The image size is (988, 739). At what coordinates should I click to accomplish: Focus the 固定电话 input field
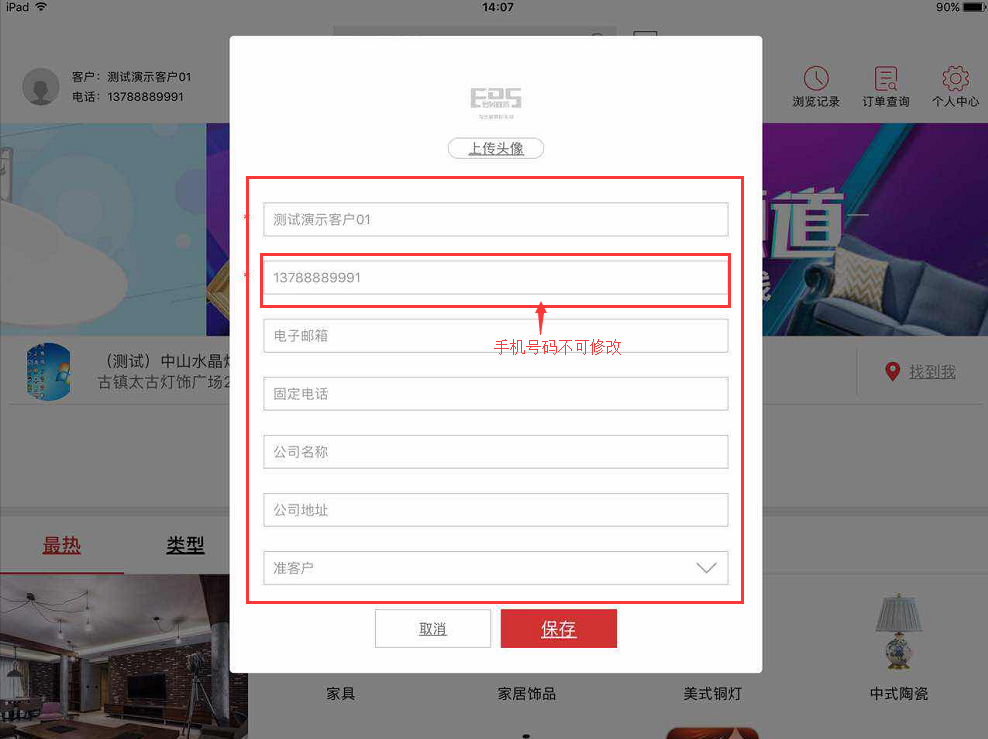point(496,394)
